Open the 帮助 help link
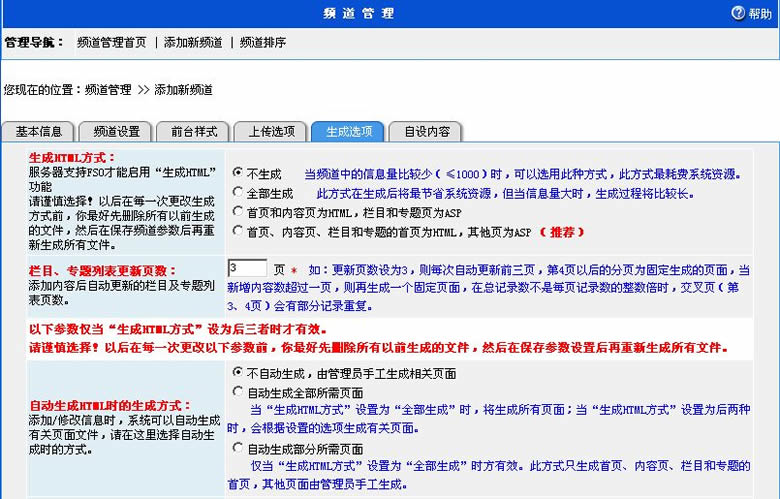Screen dimensions: 780x499 (760, 13)
